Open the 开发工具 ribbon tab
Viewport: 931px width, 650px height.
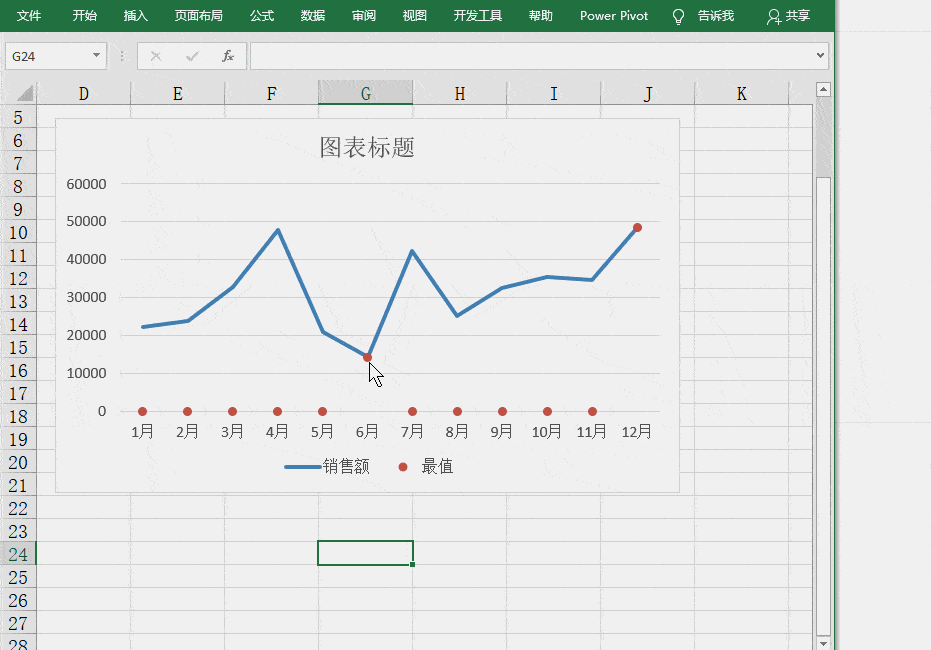(477, 16)
